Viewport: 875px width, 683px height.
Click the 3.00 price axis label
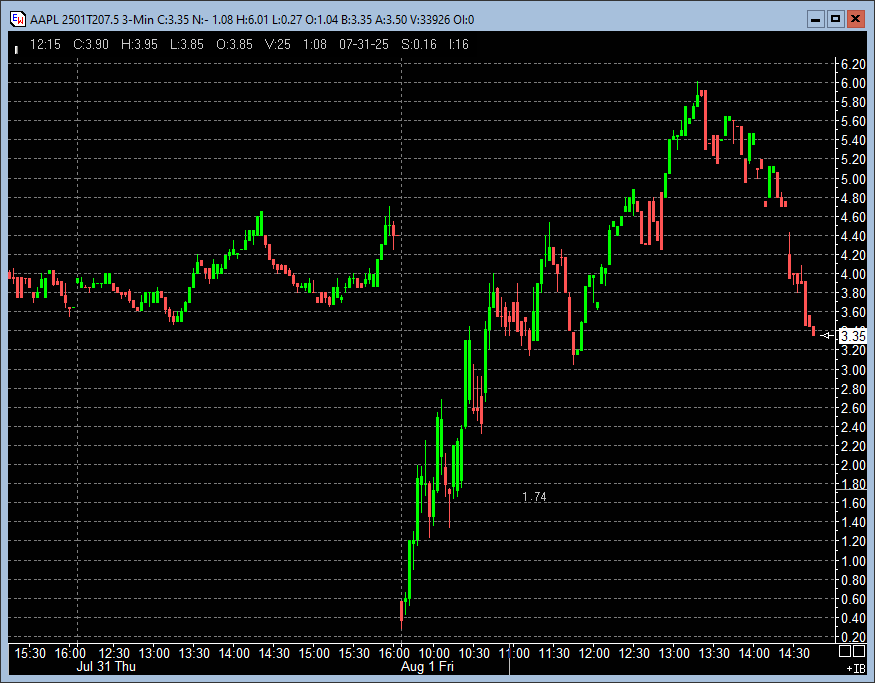click(853, 370)
